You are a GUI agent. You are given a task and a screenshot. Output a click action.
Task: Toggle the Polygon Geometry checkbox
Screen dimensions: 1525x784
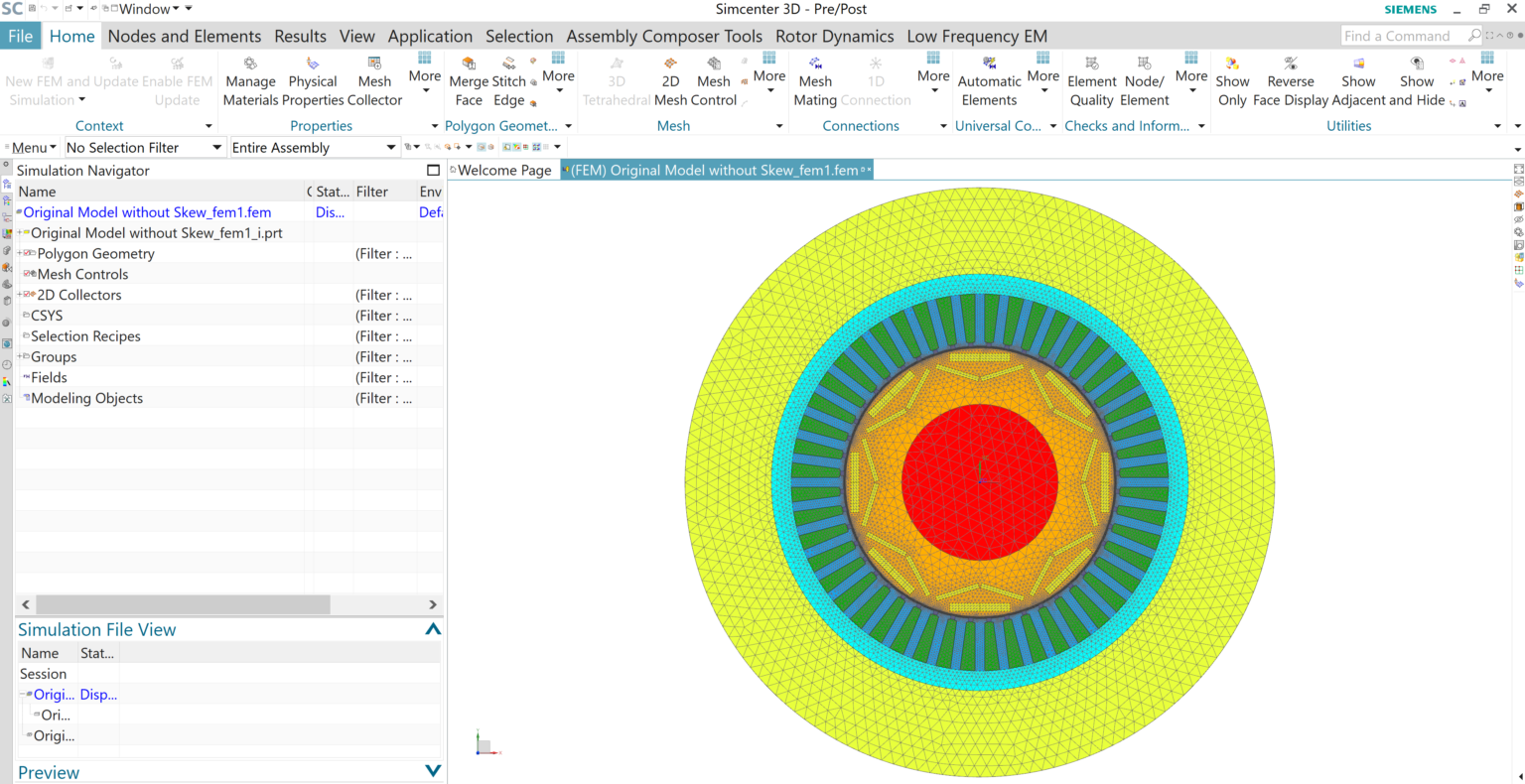(25, 253)
